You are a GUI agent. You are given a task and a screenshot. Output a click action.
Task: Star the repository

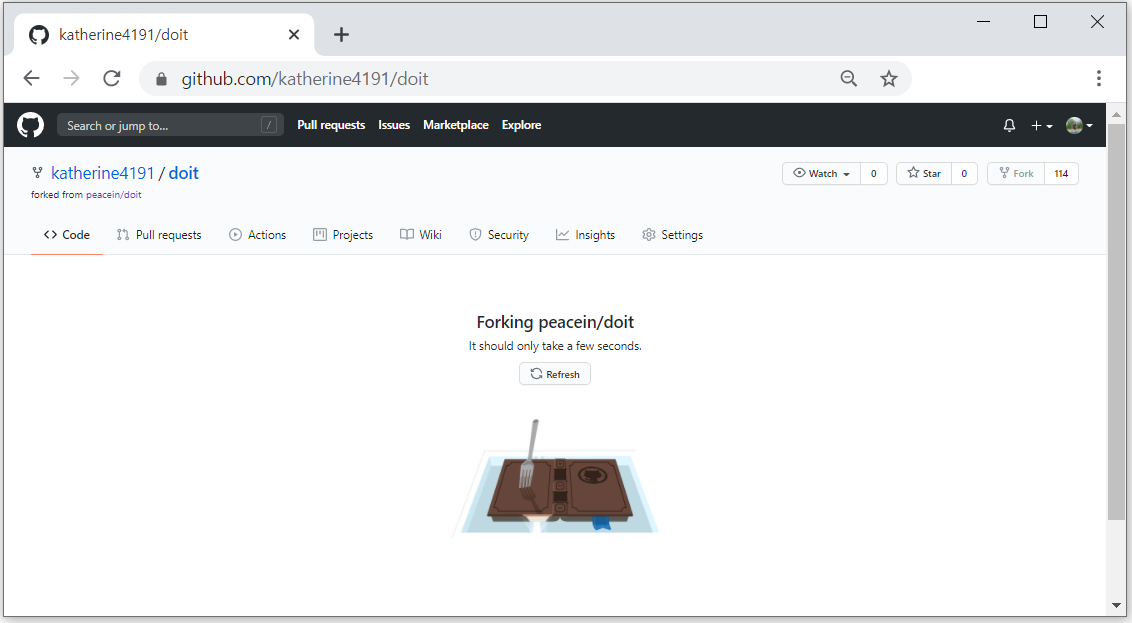(924, 173)
